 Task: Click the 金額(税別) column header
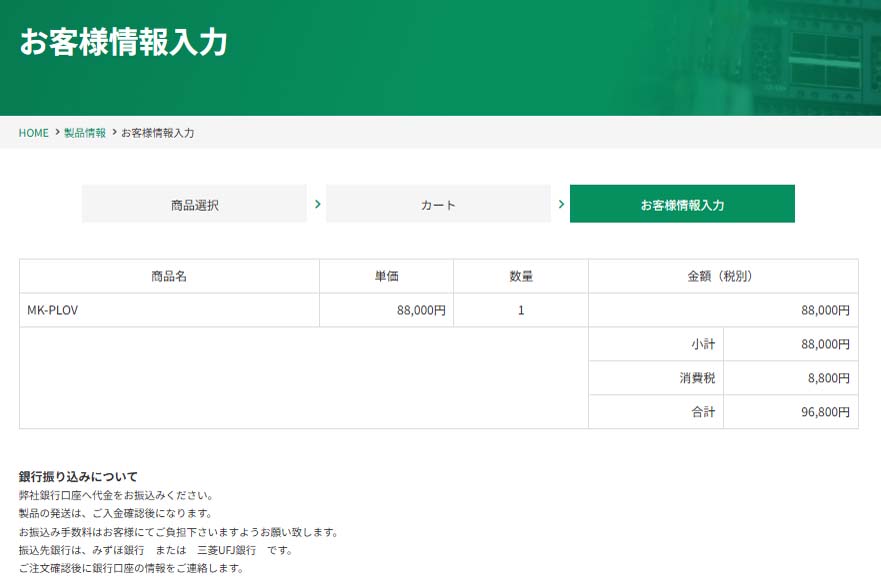pos(722,276)
